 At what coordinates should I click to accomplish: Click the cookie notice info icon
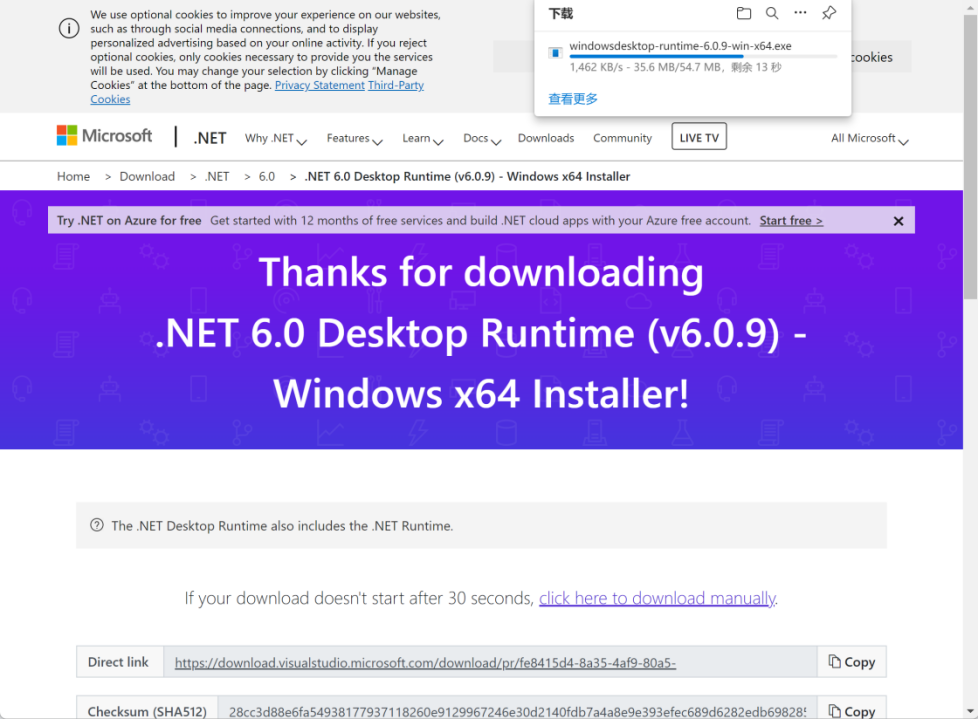coord(69,28)
